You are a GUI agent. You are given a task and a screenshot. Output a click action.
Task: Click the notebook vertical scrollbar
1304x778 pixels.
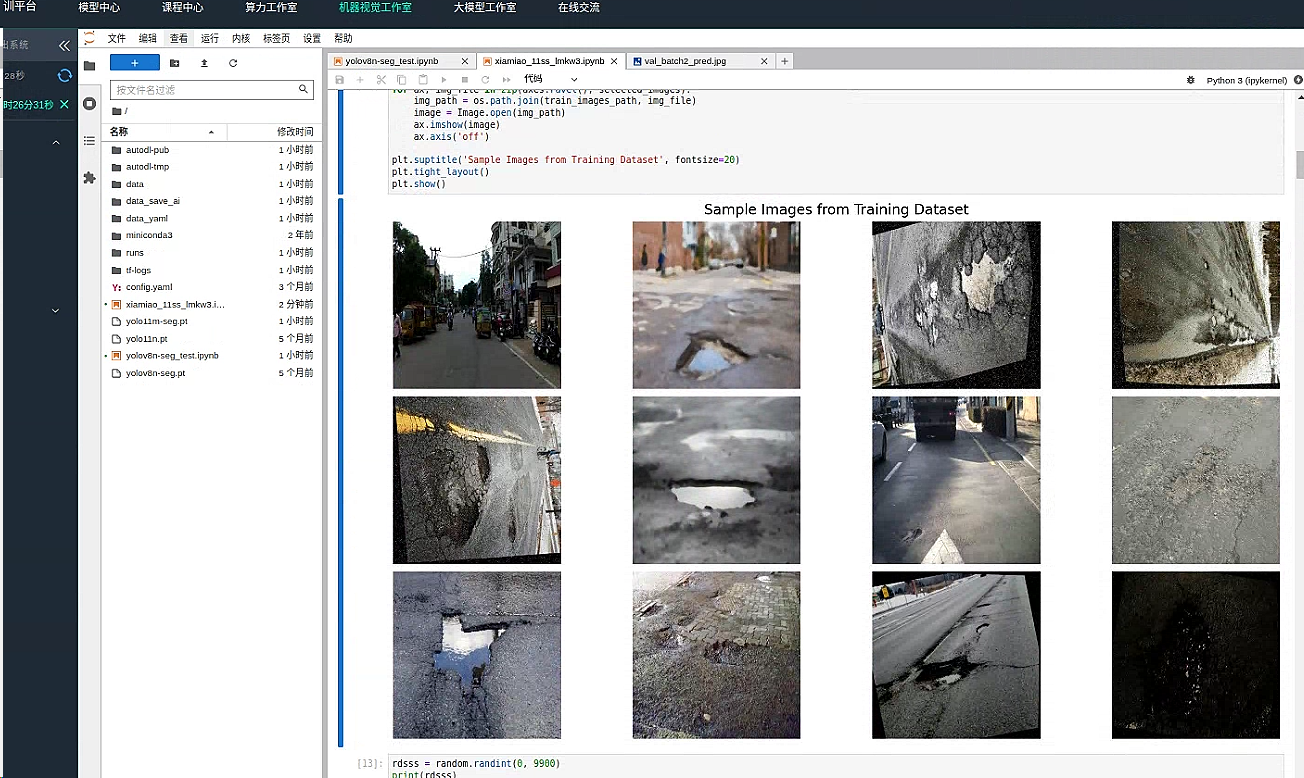coord(1299,165)
